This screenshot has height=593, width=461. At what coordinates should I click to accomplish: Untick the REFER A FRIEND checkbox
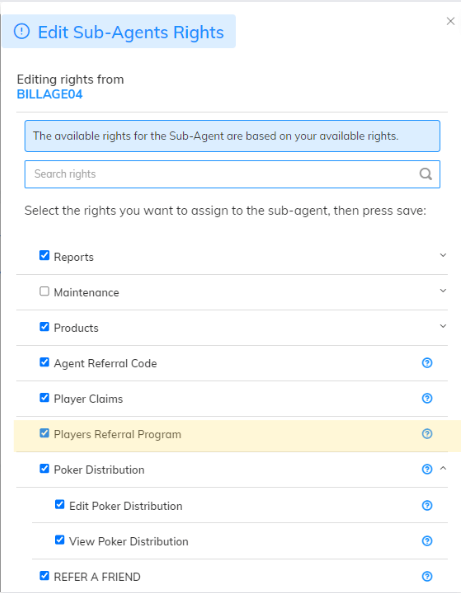(x=44, y=576)
